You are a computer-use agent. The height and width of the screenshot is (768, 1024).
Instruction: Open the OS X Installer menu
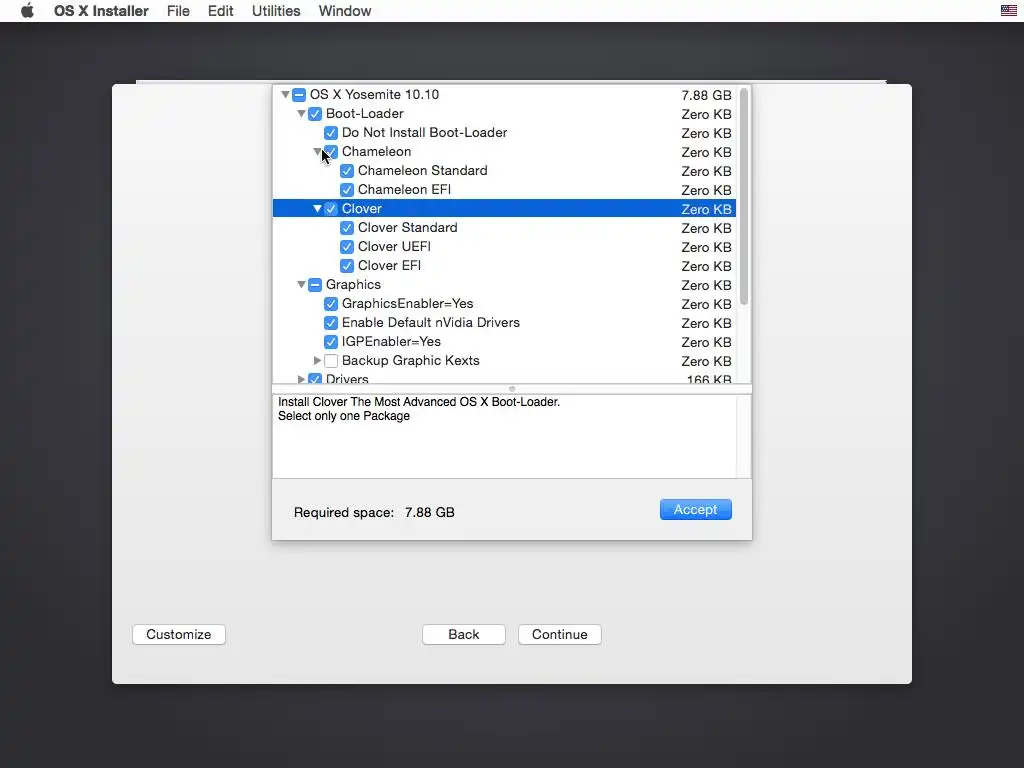point(101,11)
